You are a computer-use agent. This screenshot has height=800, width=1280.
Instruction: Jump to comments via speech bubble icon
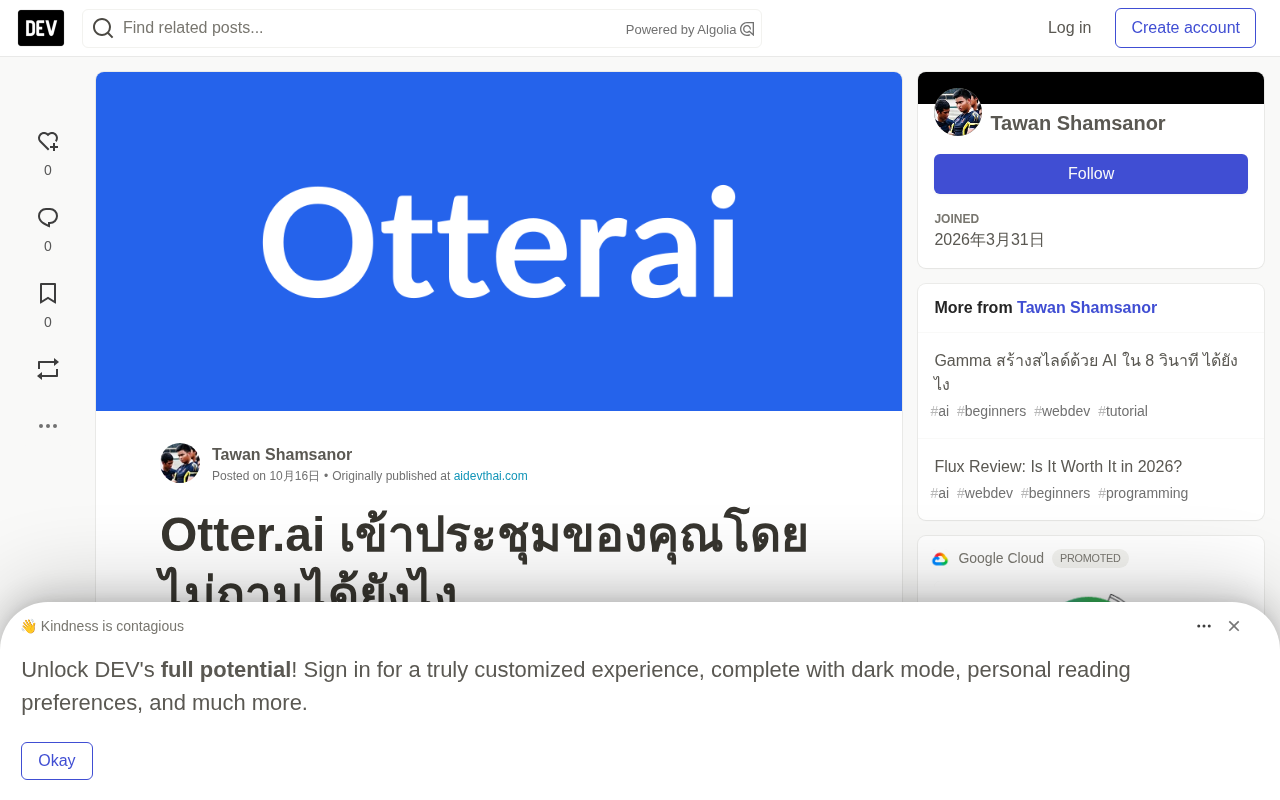pyautogui.click(x=48, y=217)
